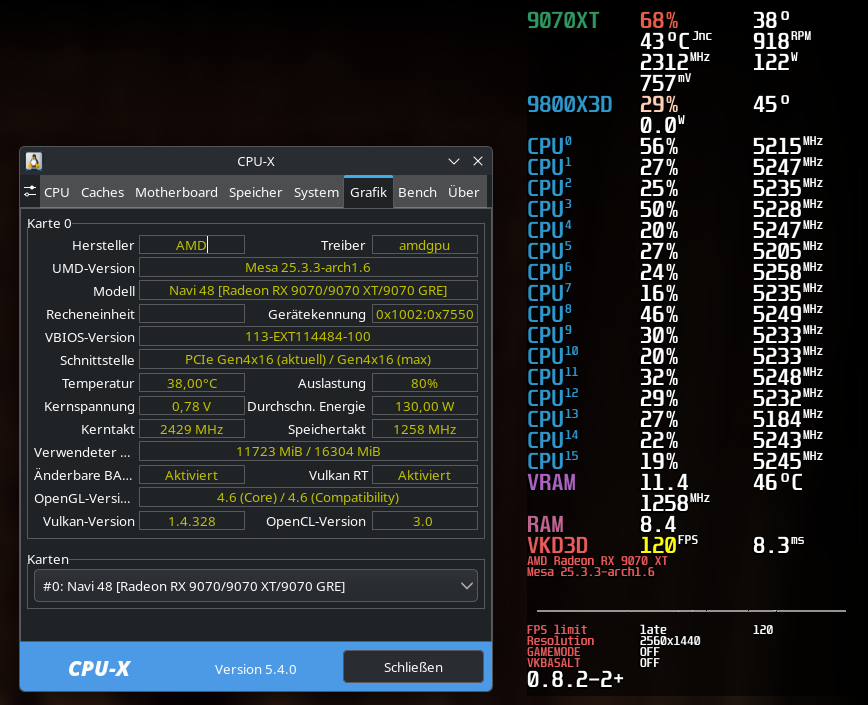Viewport: 868px width, 705px height.
Task: Go to the Motherboard tab
Action: coord(176,192)
